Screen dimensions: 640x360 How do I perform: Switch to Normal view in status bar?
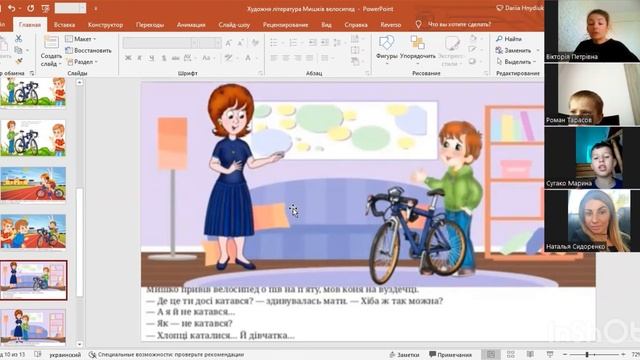491,354
